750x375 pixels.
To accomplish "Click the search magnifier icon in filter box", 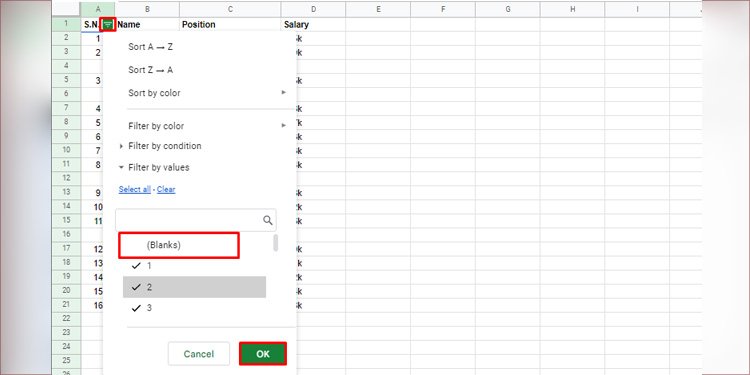I will 268,220.
